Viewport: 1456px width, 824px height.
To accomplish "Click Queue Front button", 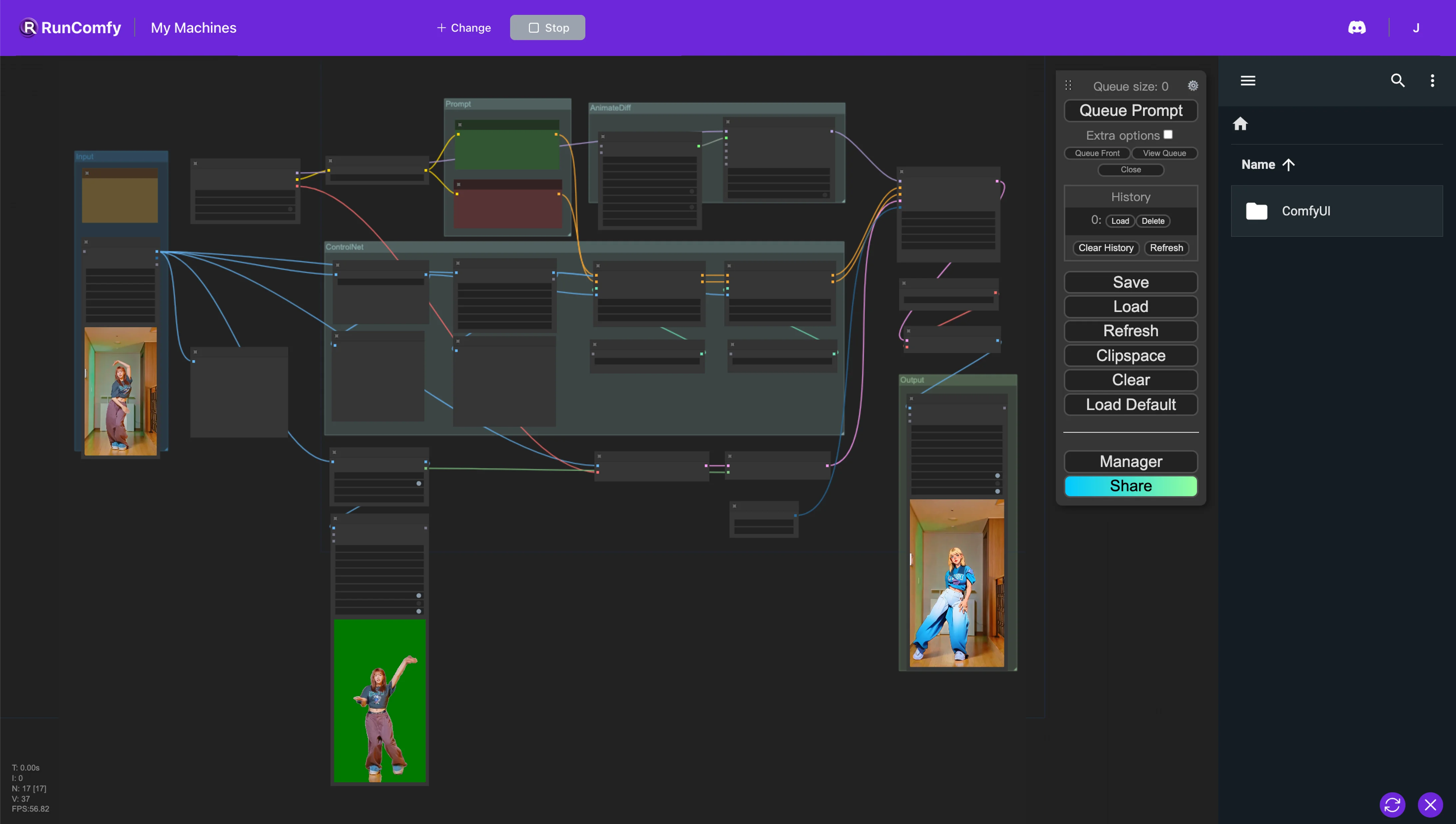I will pos(1097,153).
